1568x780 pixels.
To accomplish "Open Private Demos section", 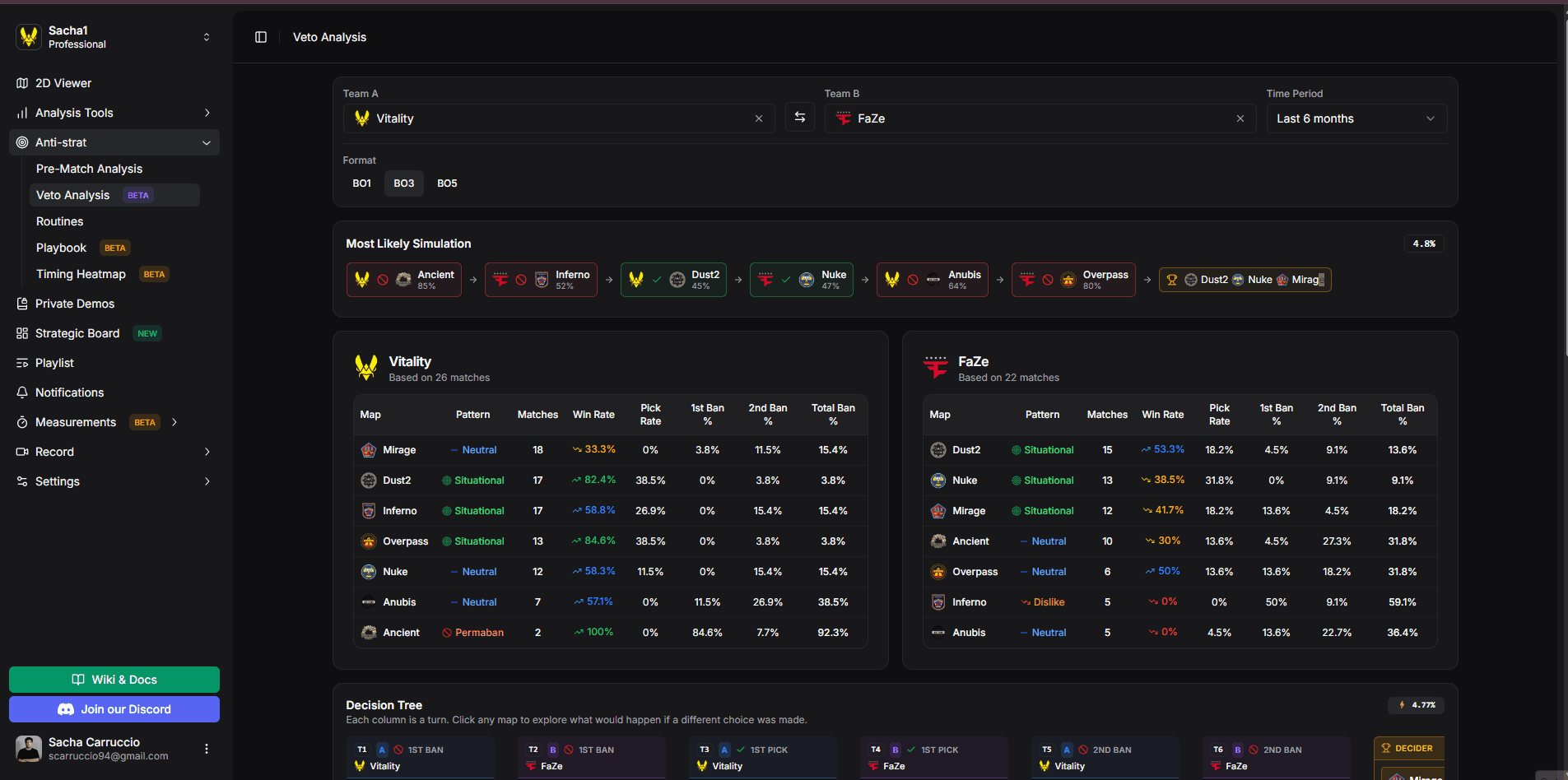I will pyautogui.click(x=74, y=304).
